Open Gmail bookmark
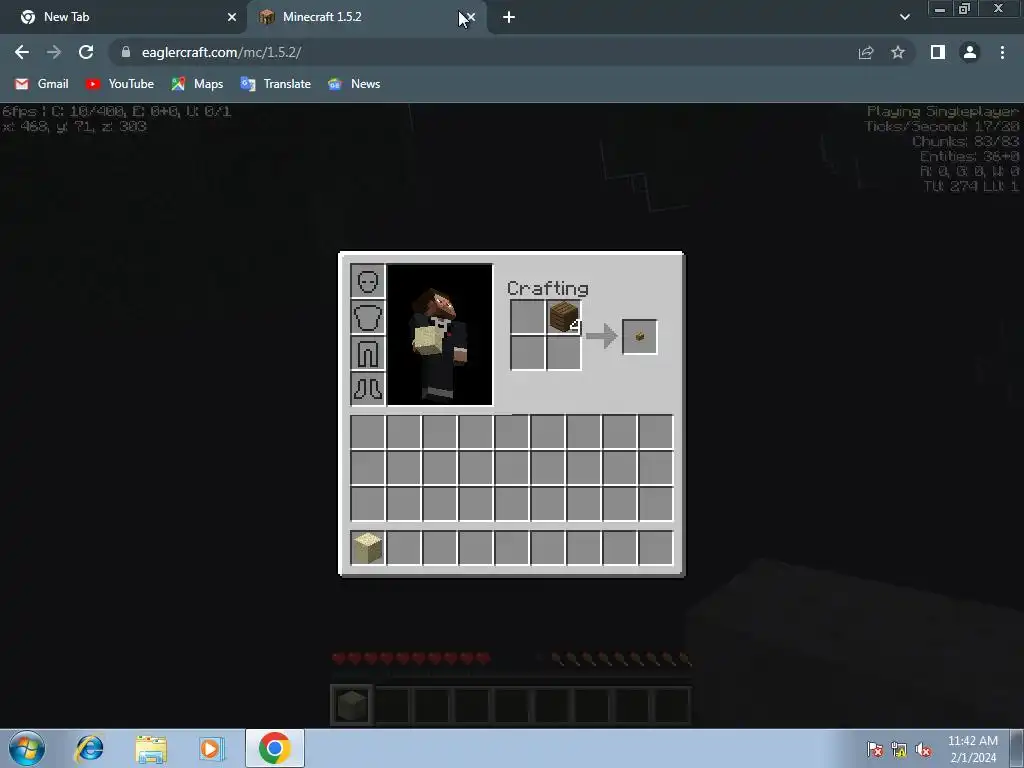The height and width of the screenshot is (768, 1024). [x=41, y=84]
